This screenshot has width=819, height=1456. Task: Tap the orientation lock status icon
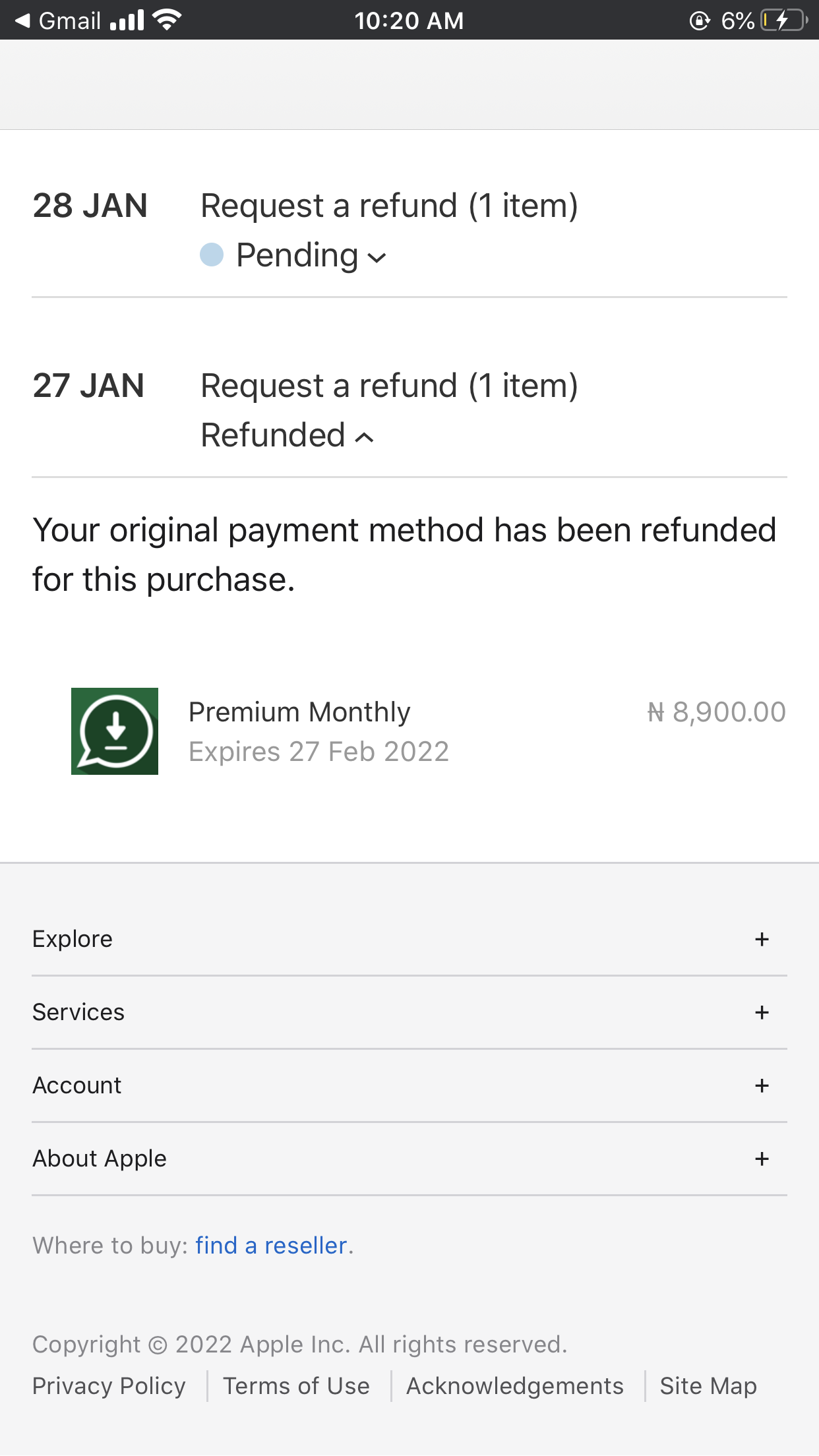click(699, 21)
